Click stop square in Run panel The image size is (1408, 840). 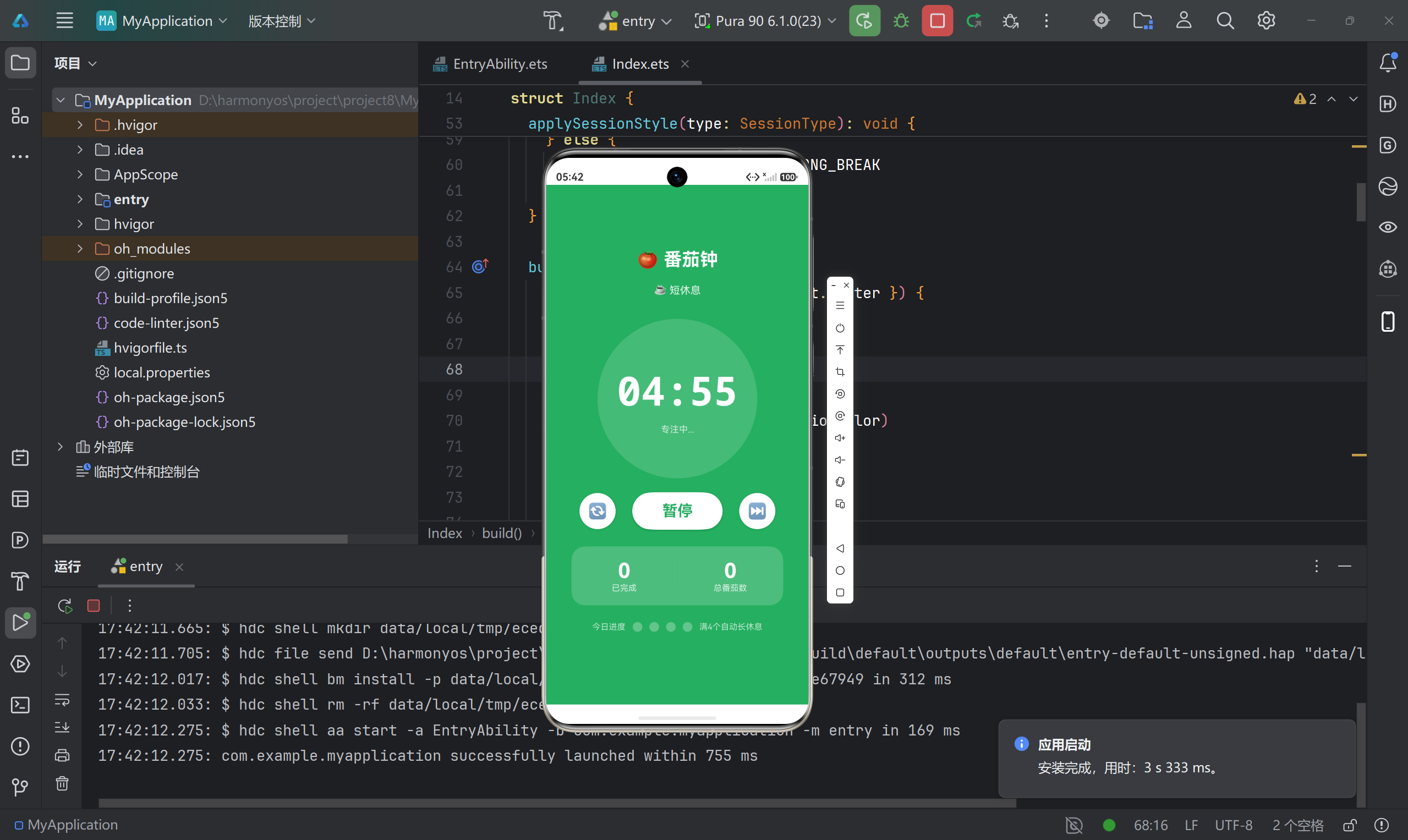tap(94, 606)
